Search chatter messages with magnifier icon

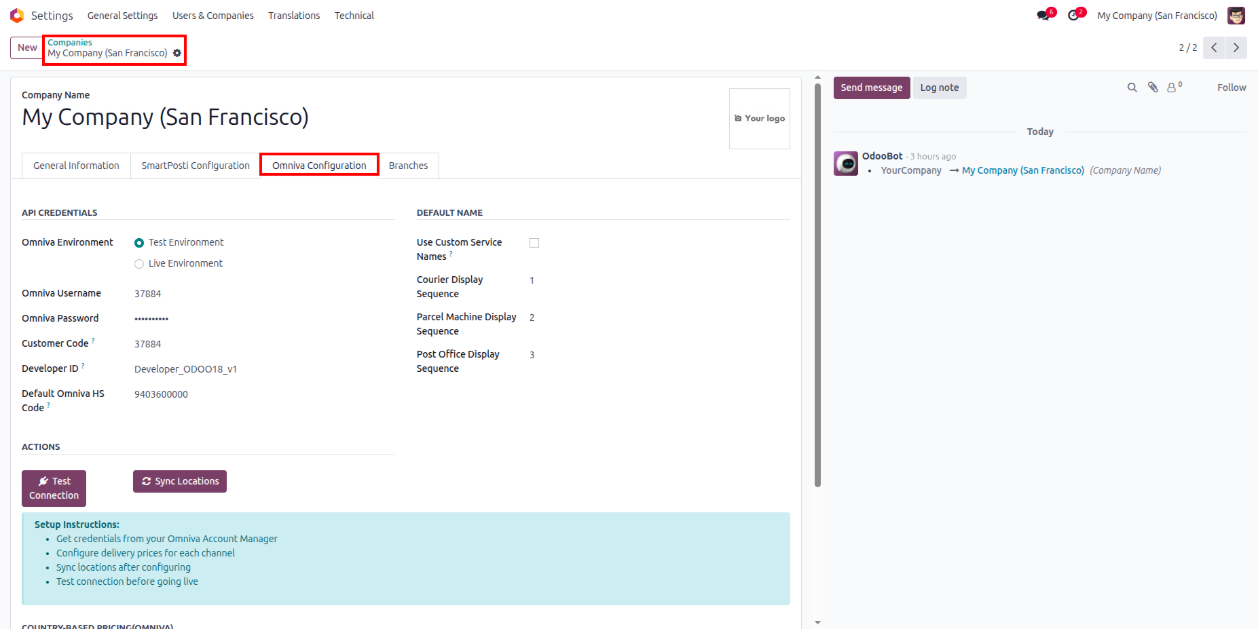1132,88
